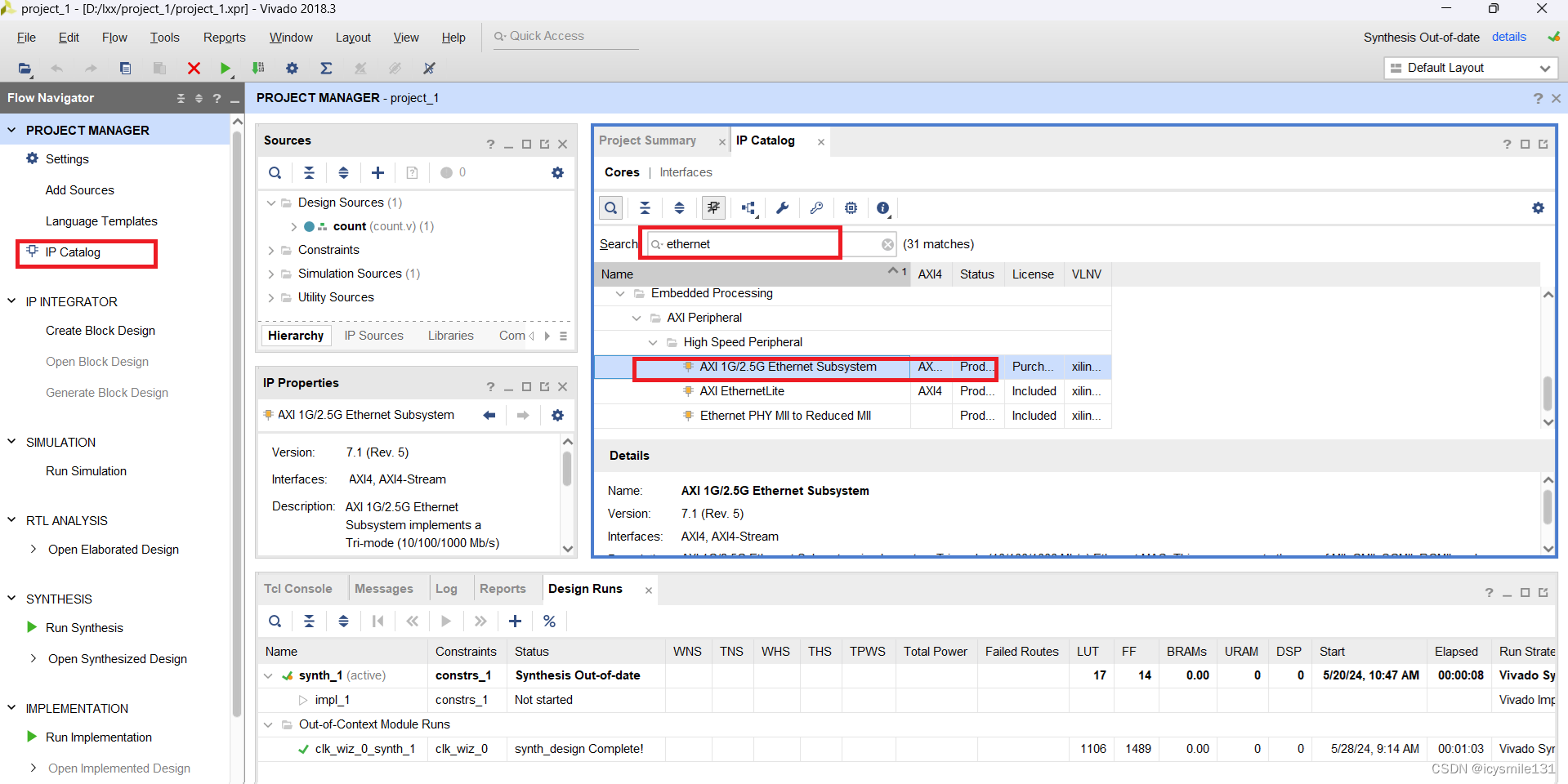Expand Open Elaborated Design item
1568x784 pixels.
tap(34, 550)
